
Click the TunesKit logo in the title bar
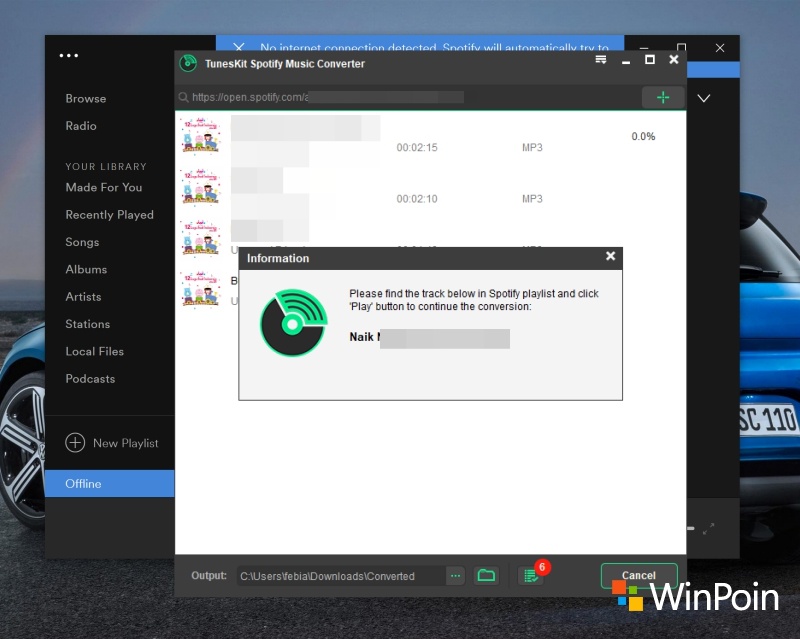tap(186, 62)
